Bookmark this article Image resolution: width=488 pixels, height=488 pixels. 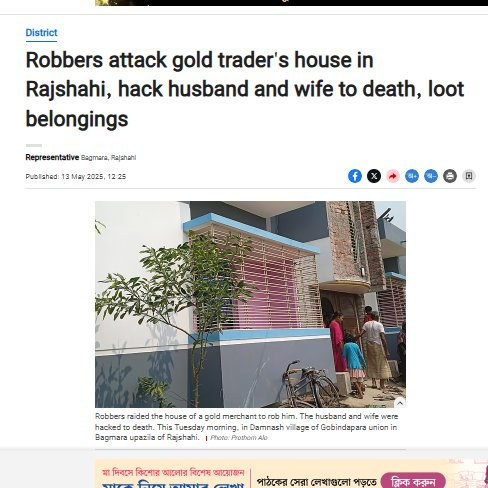[469, 176]
